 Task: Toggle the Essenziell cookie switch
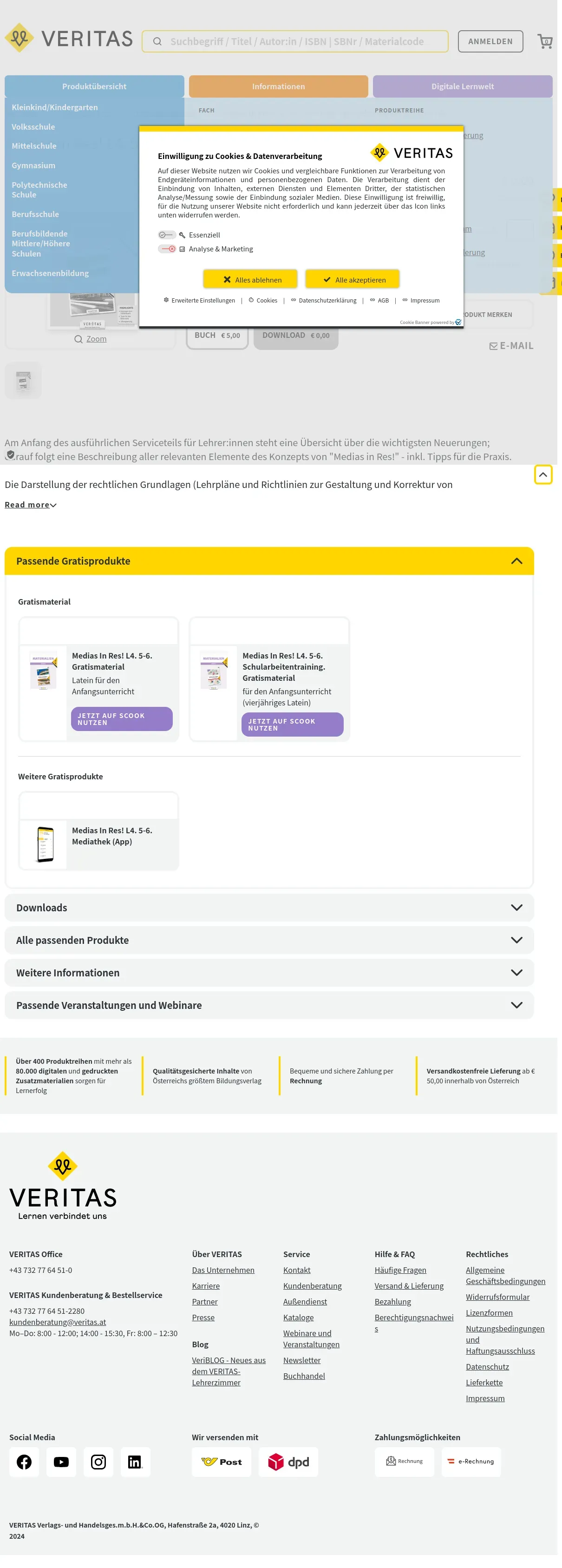(166, 235)
